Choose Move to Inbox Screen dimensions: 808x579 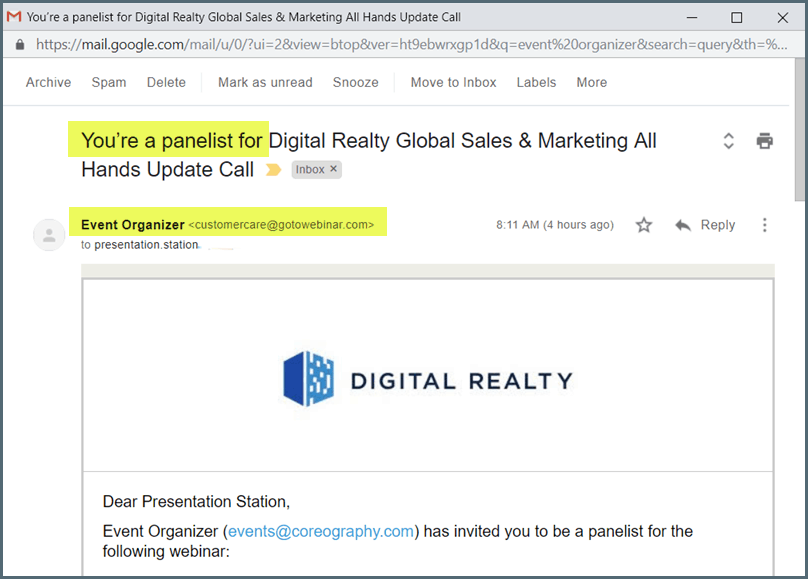click(x=453, y=82)
